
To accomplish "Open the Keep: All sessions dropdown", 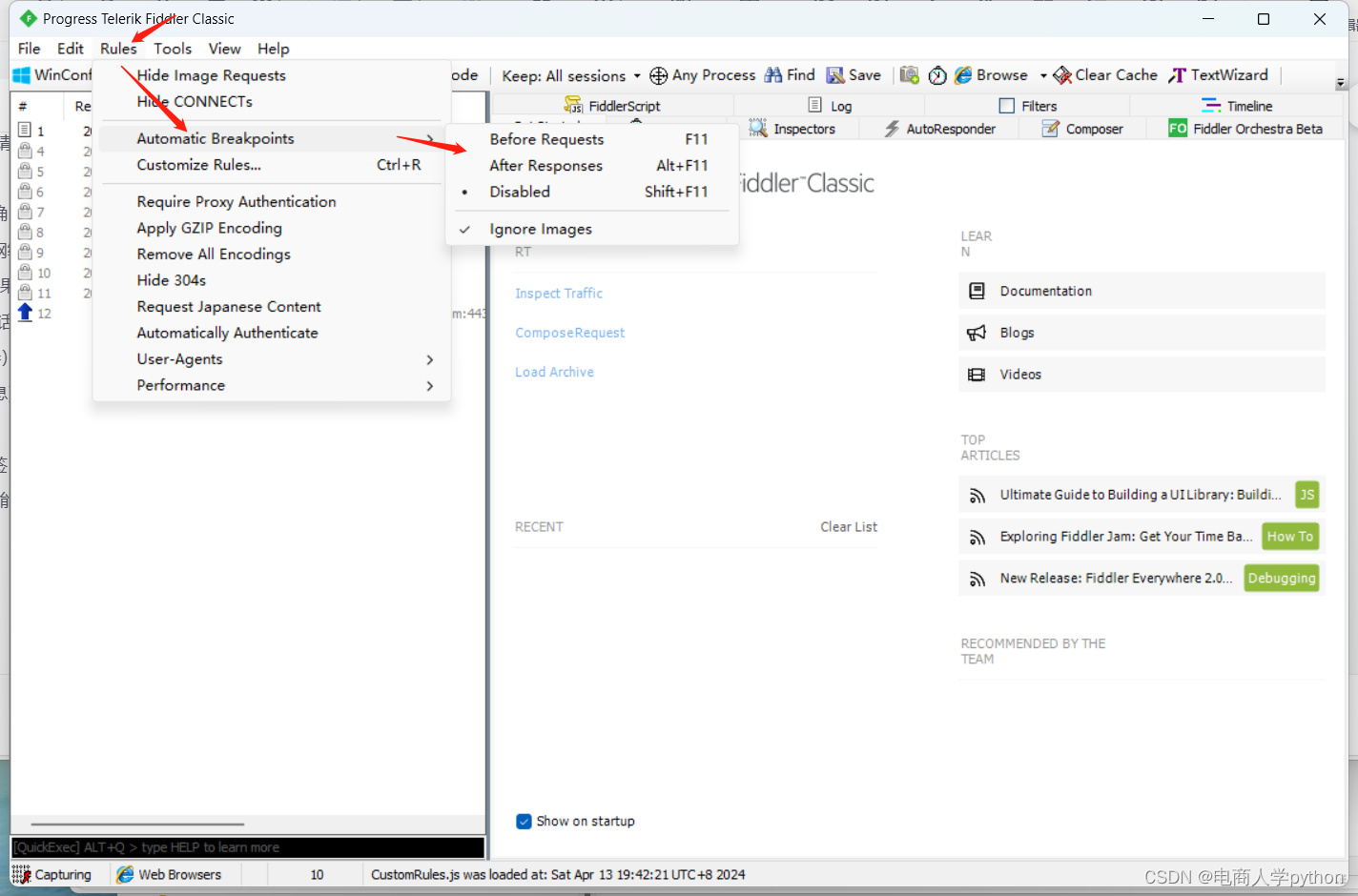I will pyautogui.click(x=571, y=75).
